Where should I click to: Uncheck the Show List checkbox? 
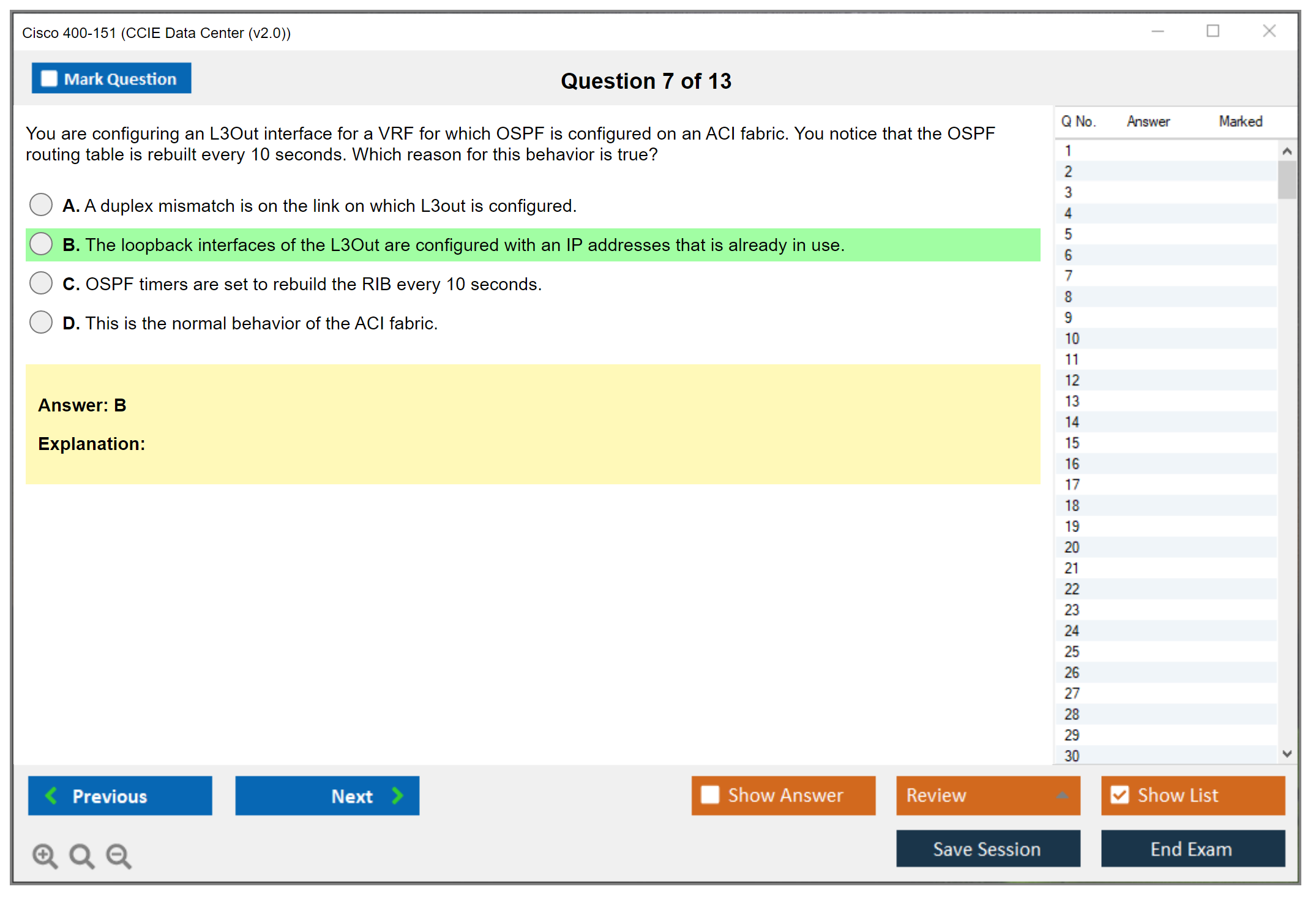(x=1120, y=795)
